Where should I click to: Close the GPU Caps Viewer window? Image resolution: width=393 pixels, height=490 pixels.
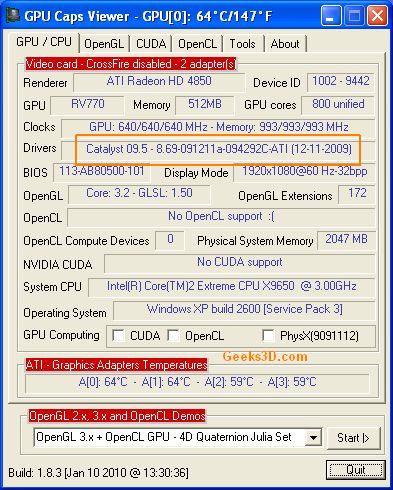(377, 16)
